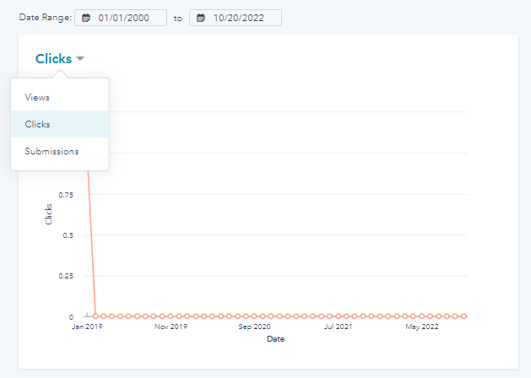Click the Date Range label

click(45, 17)
